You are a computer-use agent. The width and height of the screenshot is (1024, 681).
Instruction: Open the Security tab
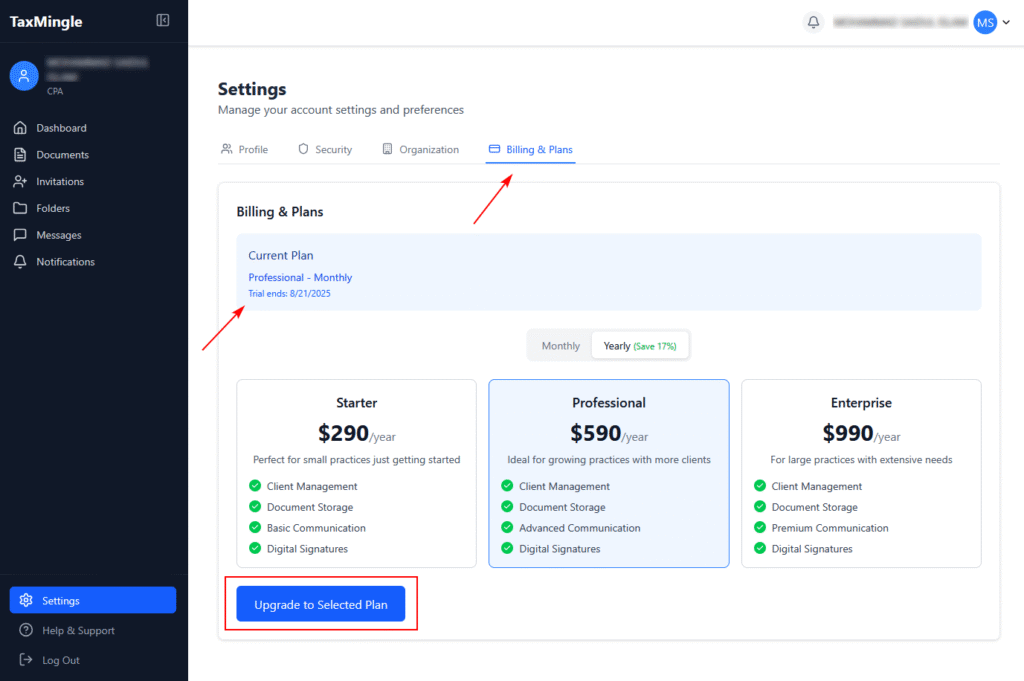click(325, 150)
